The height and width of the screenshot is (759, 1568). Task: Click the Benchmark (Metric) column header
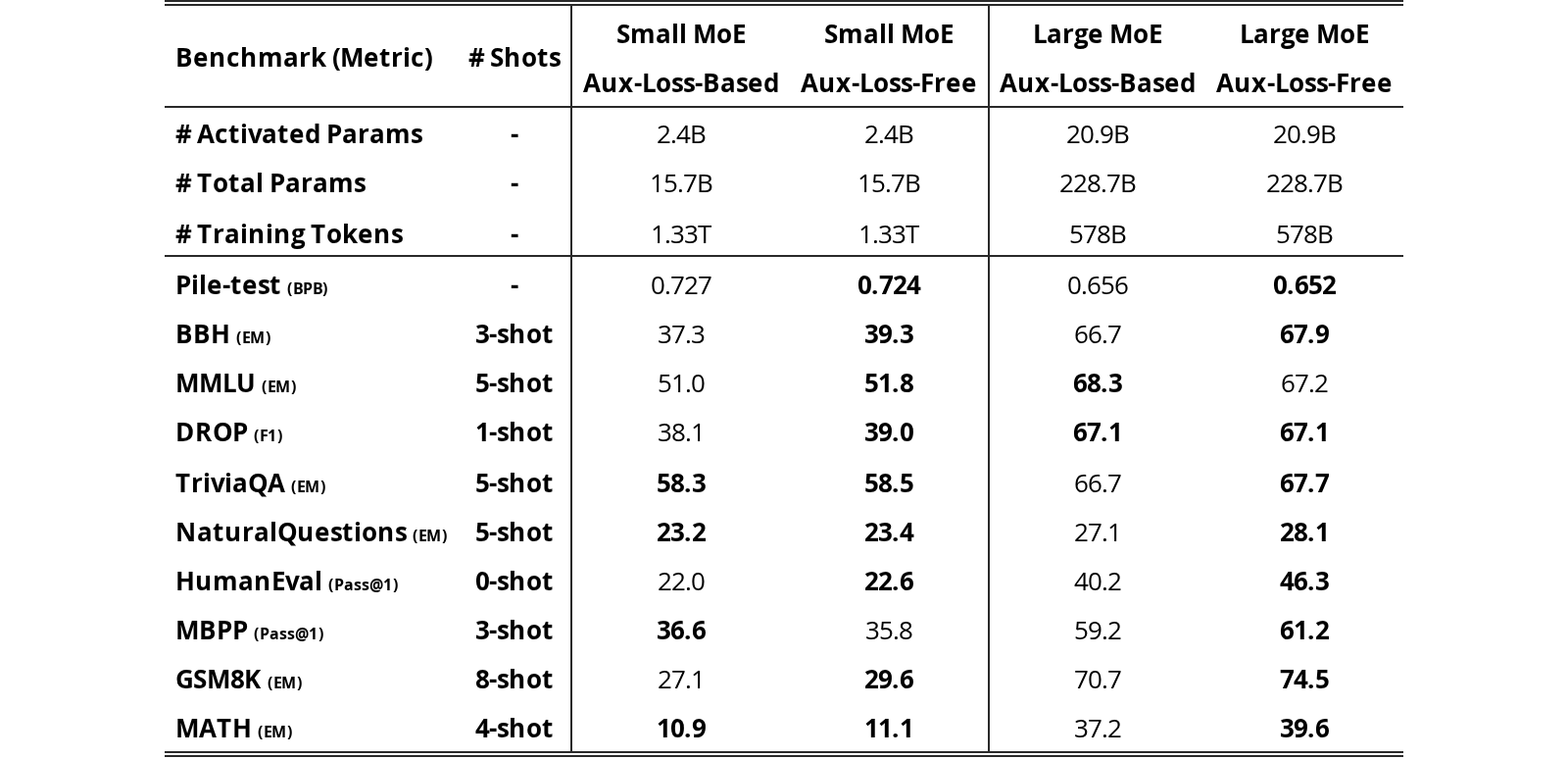pyautogui.click(x=304, y=58)
